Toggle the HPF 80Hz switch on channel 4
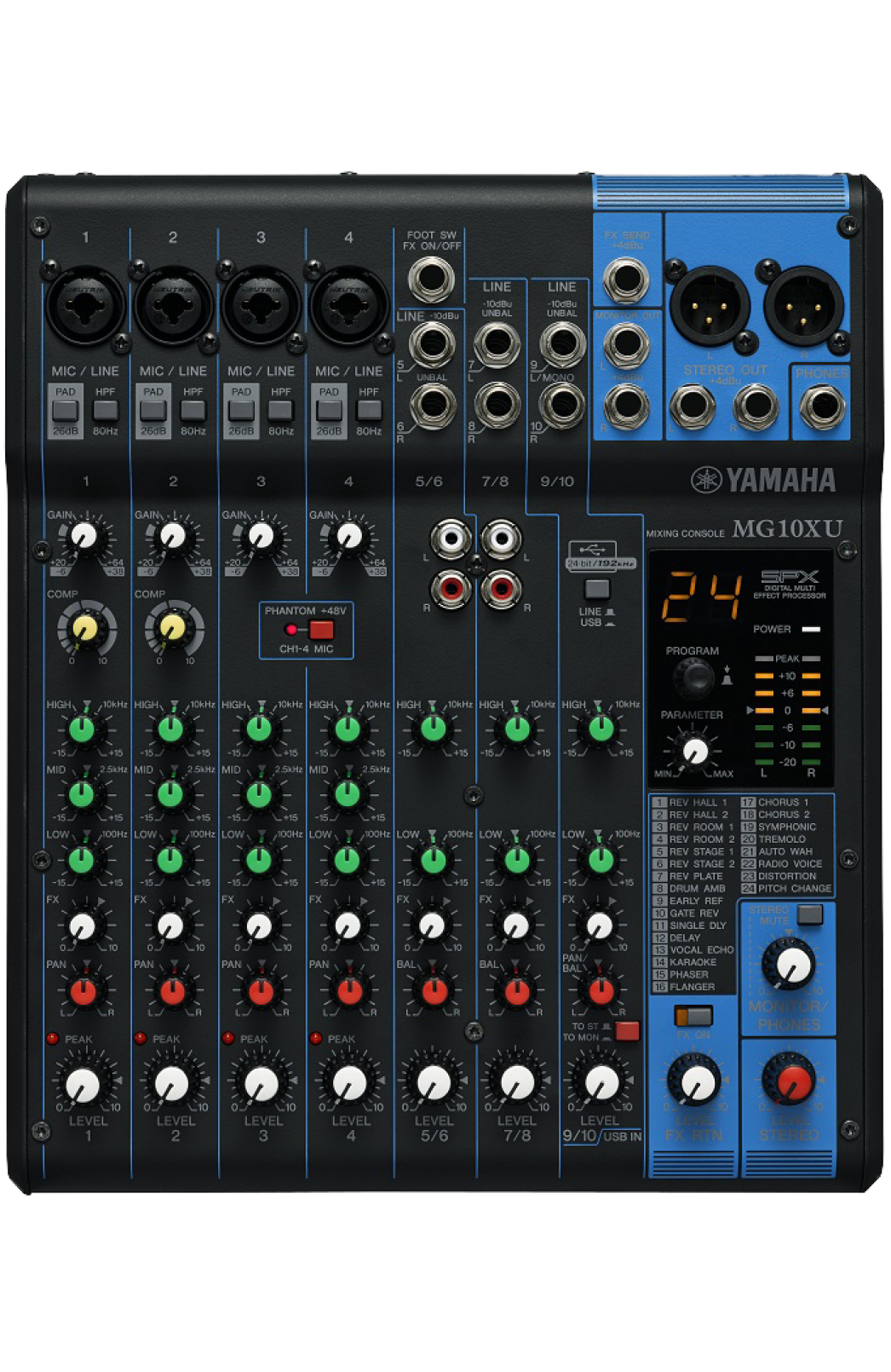891x1372 pixels. [x=369, y=411]
